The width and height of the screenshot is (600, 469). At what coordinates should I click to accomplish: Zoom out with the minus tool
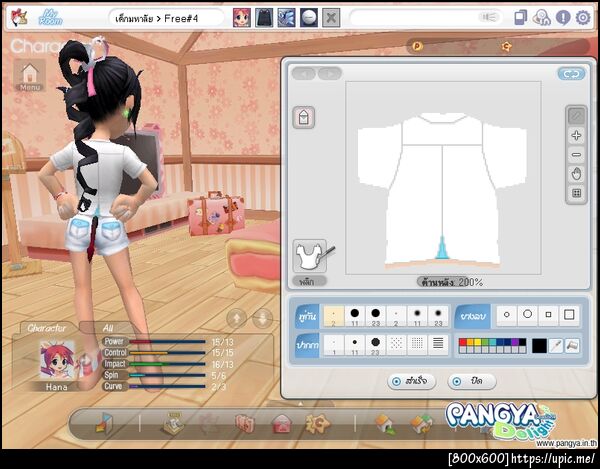pos(576,155)
